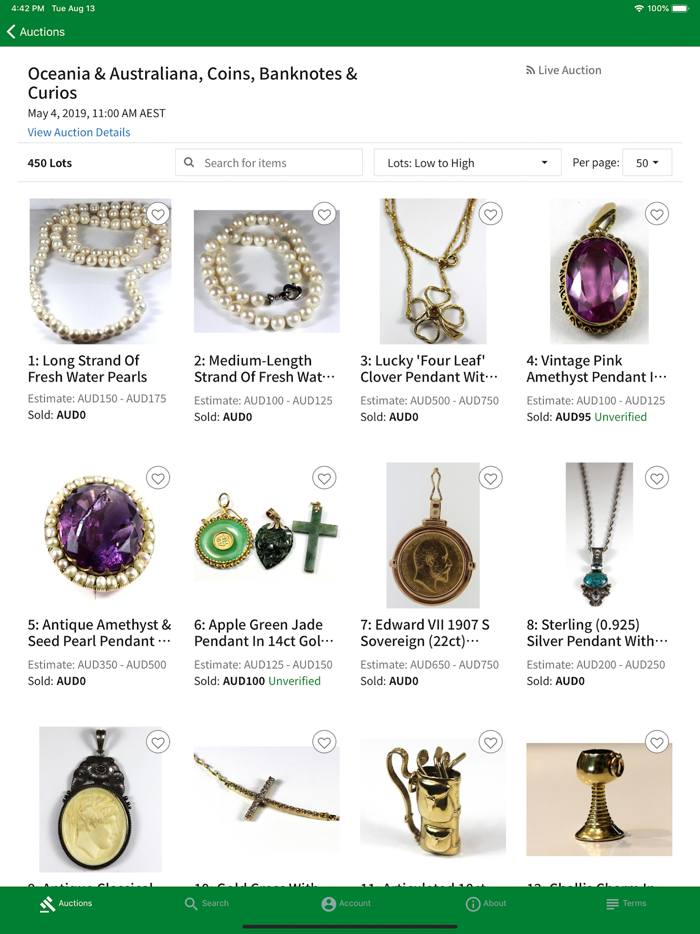The image size is (700, 934).
Task: Favorite the Antique Amethyst & Seed Pearl Pendant
Action: point(158,478)
